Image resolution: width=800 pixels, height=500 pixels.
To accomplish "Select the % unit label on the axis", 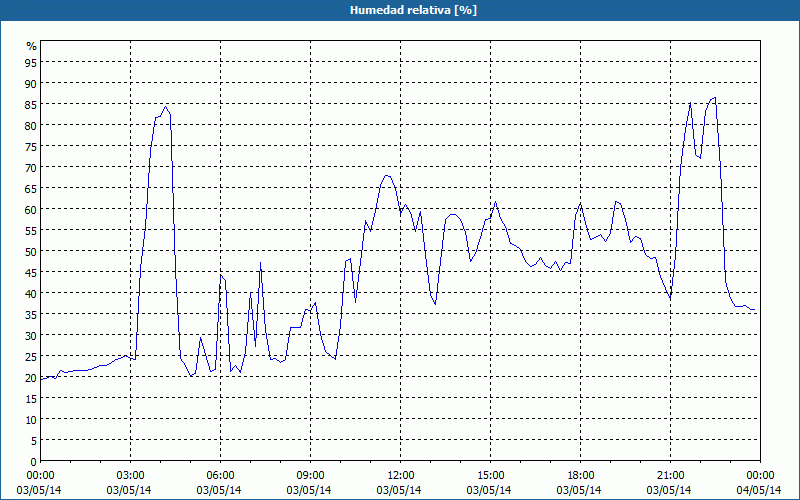I will click(x=32, y=46).
